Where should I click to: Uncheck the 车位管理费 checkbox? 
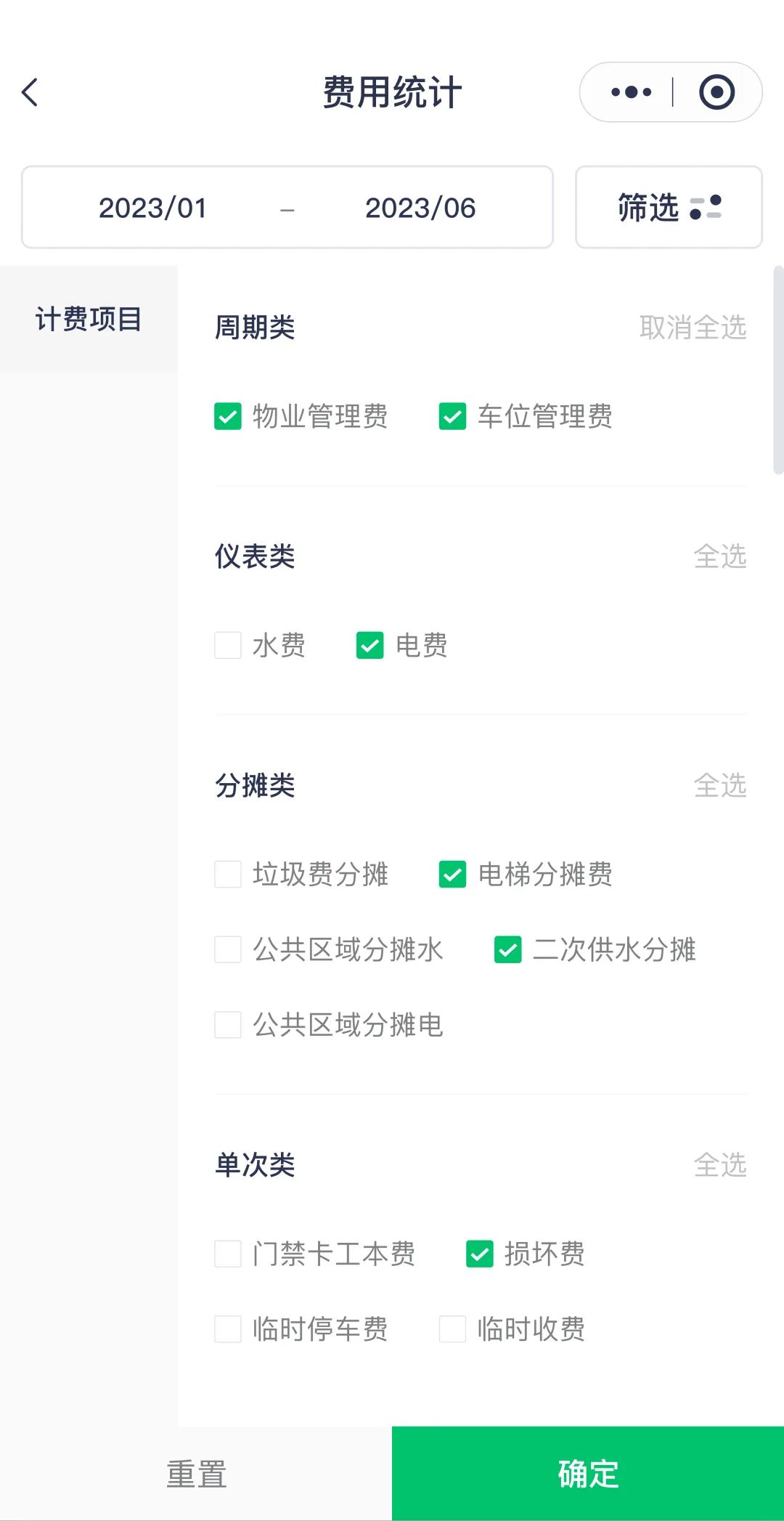coord(452,417)
